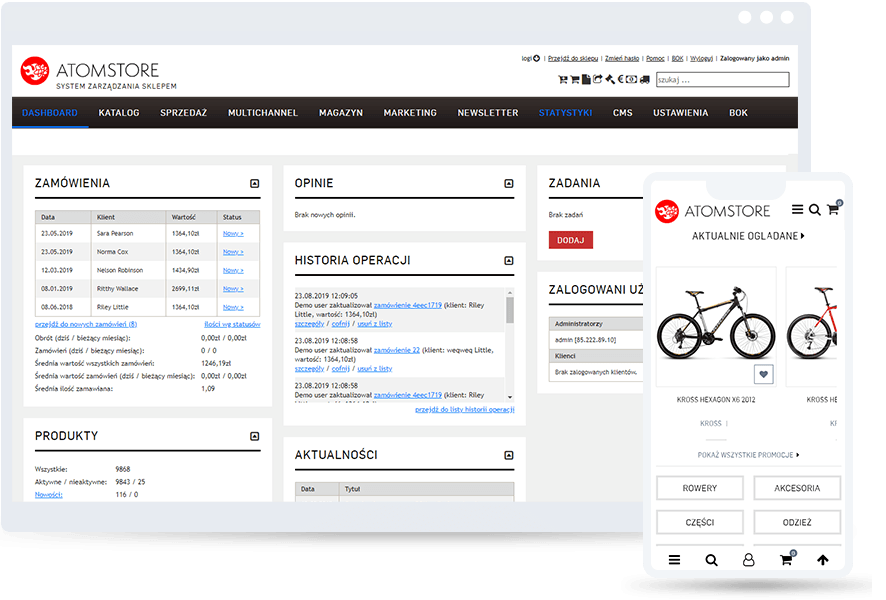The height and width of the screenshot is (600, 886).
Task: Switch to the Statystyki menu
Action: (565, 113)
